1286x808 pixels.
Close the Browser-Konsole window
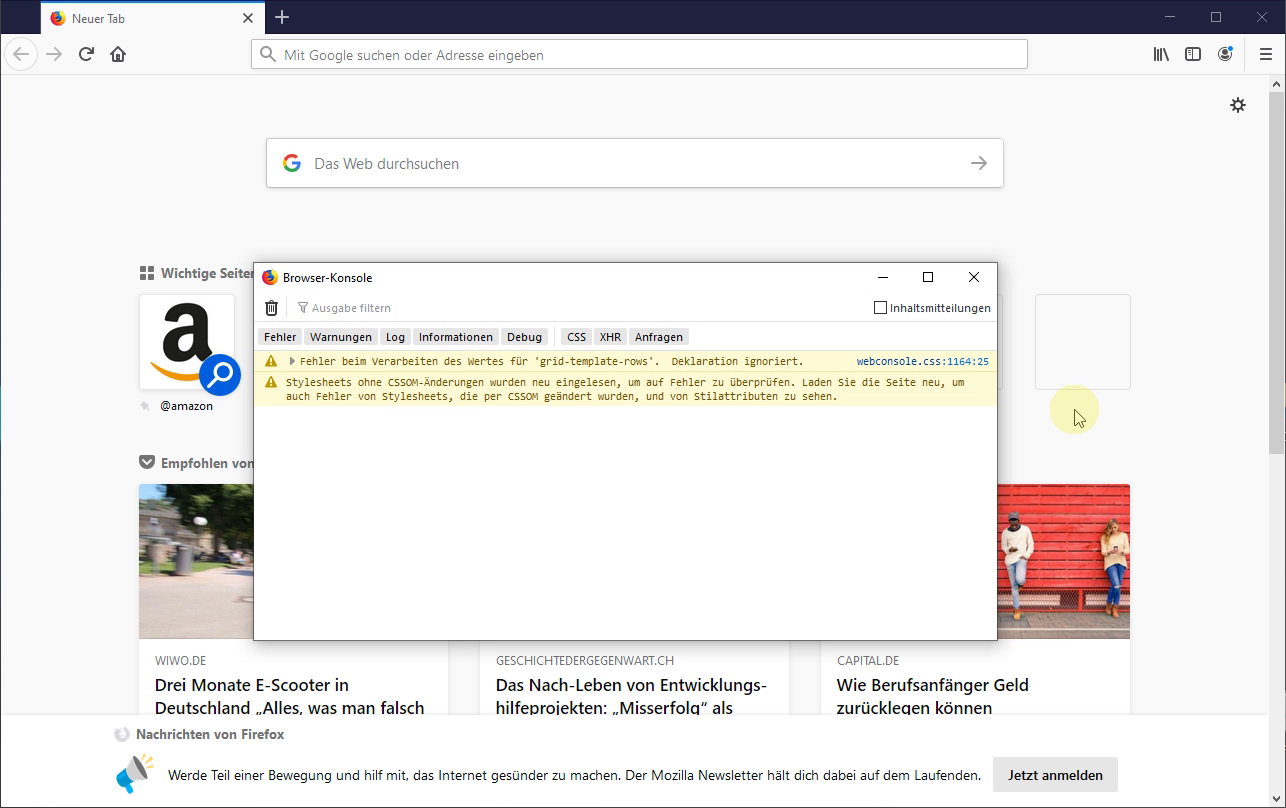coord(974,277)
